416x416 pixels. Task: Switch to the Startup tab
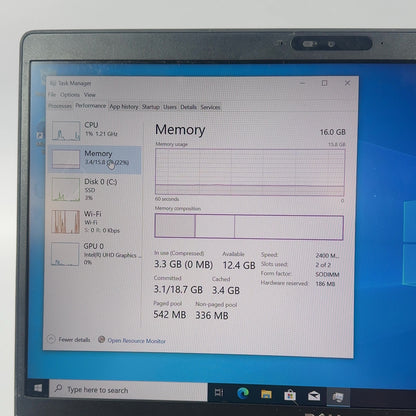tap(151, 107)
